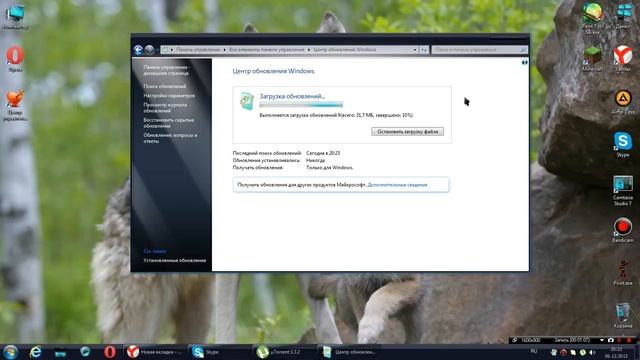The image size is (640, 360).
Task: Open the Opera shortcut on the desktop
Action: 15,59
